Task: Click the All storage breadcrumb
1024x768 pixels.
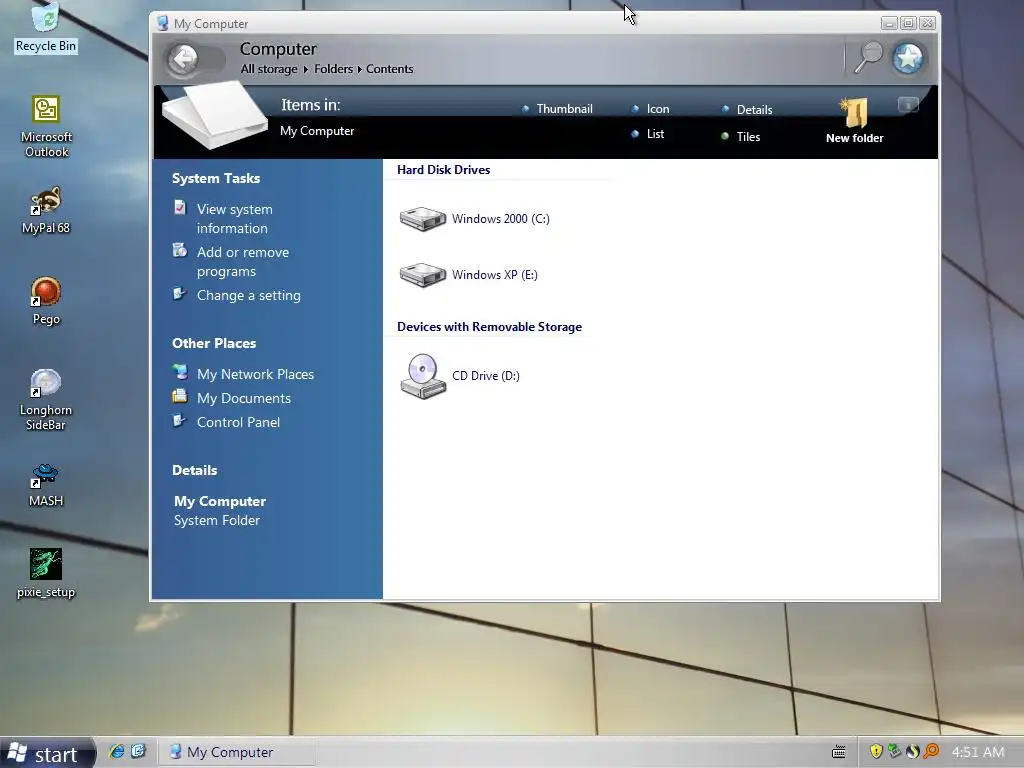Action: coord(269,69)
